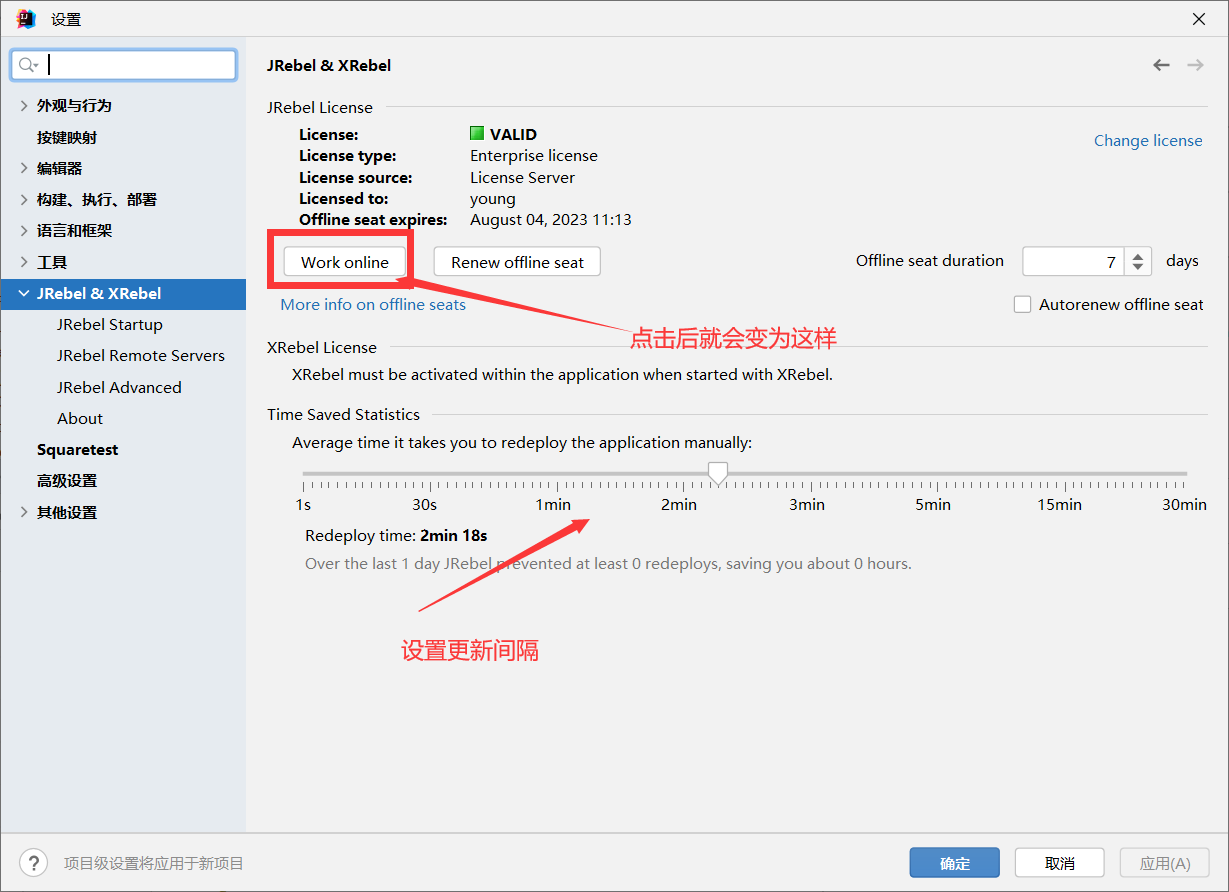Click the 'Enterprise license' value text
The width and height of the screenshot is (1229, 892).
[534, 155]
